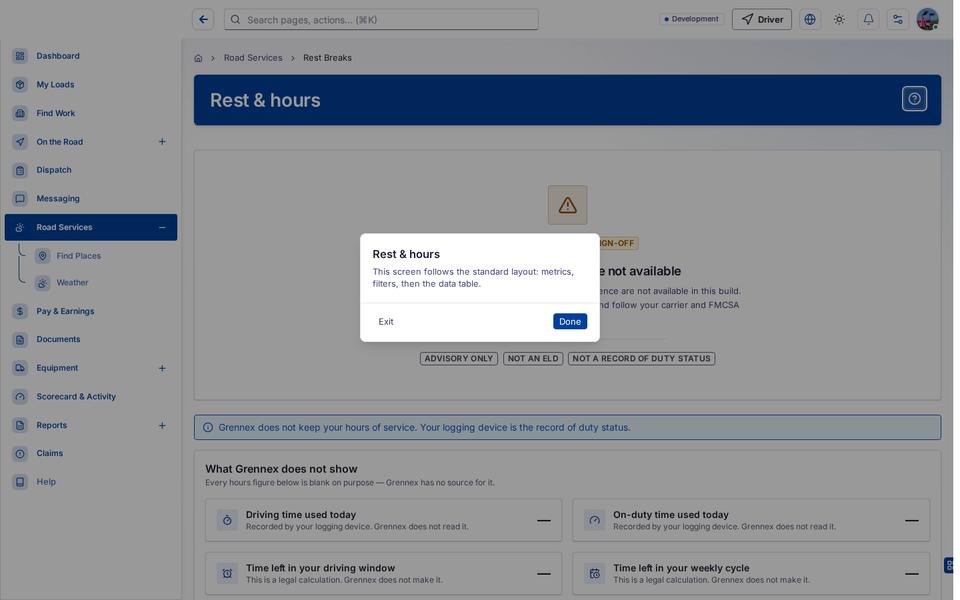Click the help question mark icon in banner
The width and height of the screenshot is (960, 600).
point(914,99)
